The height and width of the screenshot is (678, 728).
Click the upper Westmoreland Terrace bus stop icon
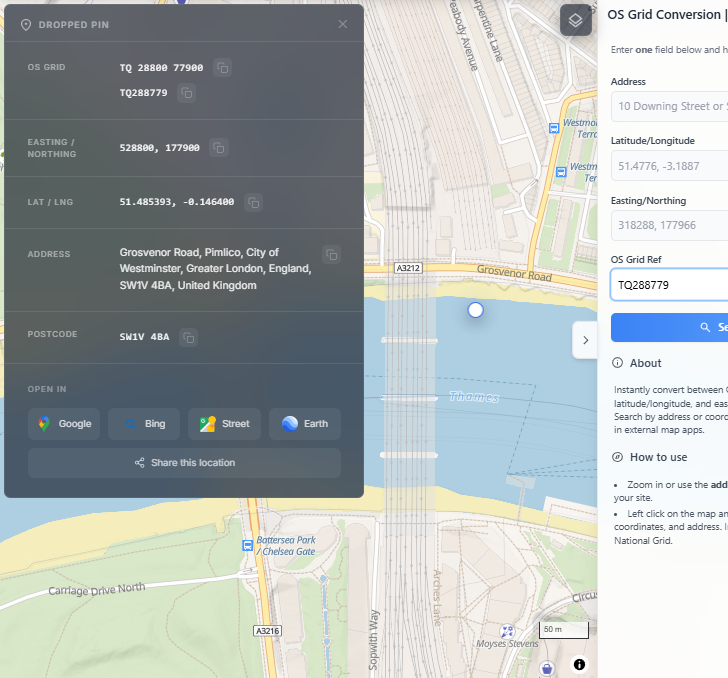point(554,128)
